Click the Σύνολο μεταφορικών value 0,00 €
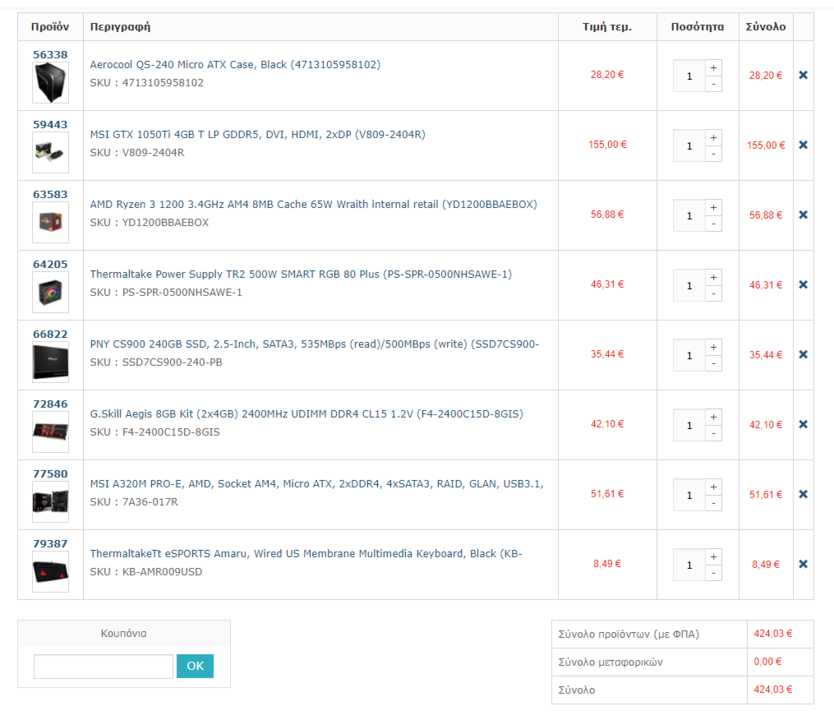 (x=768, y=662)
